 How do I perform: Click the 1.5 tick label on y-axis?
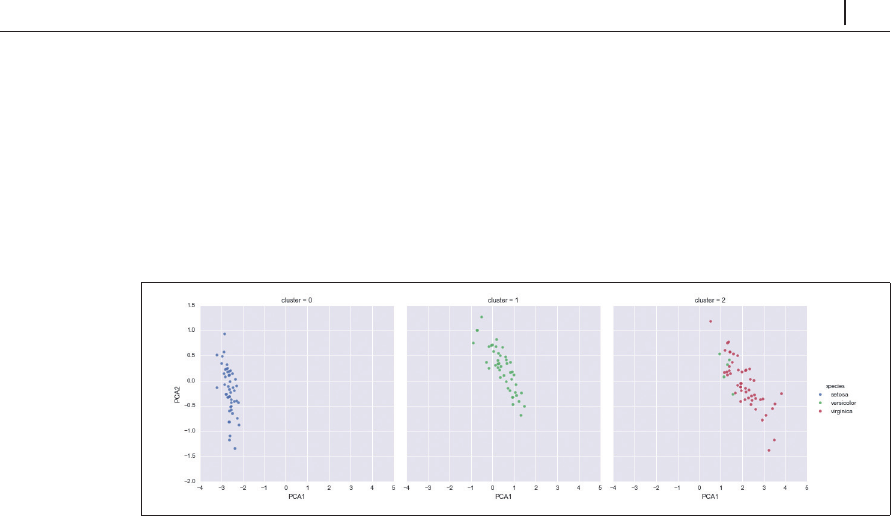(190, 304)
